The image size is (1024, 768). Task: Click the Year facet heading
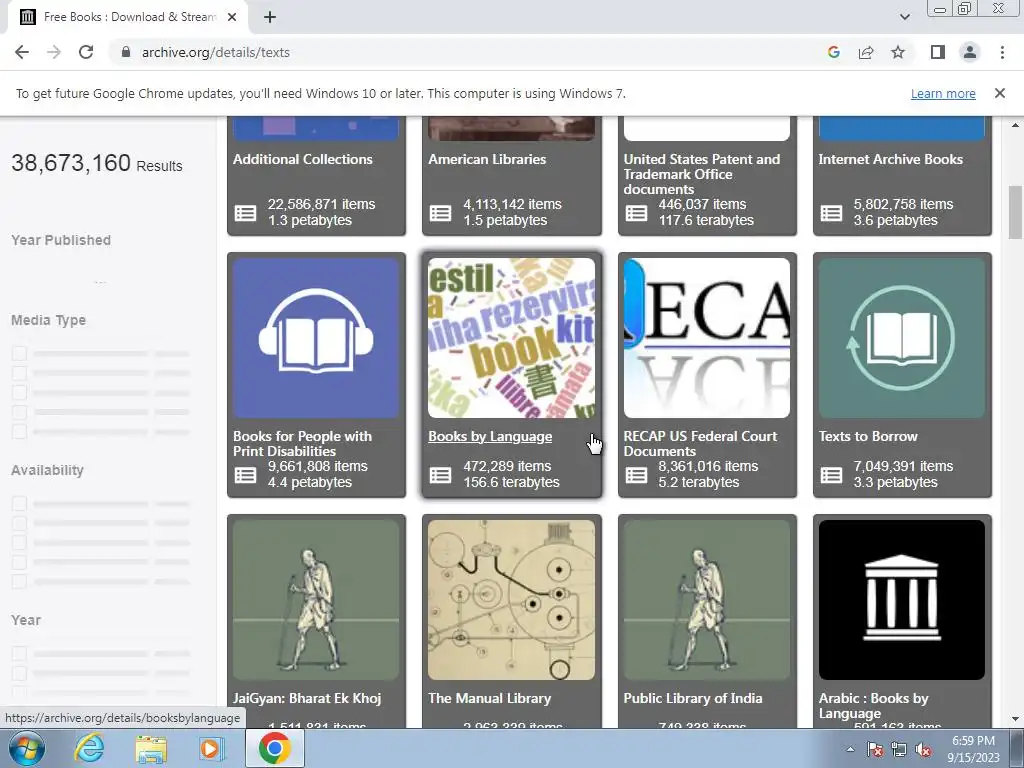(x=25, y=620)
